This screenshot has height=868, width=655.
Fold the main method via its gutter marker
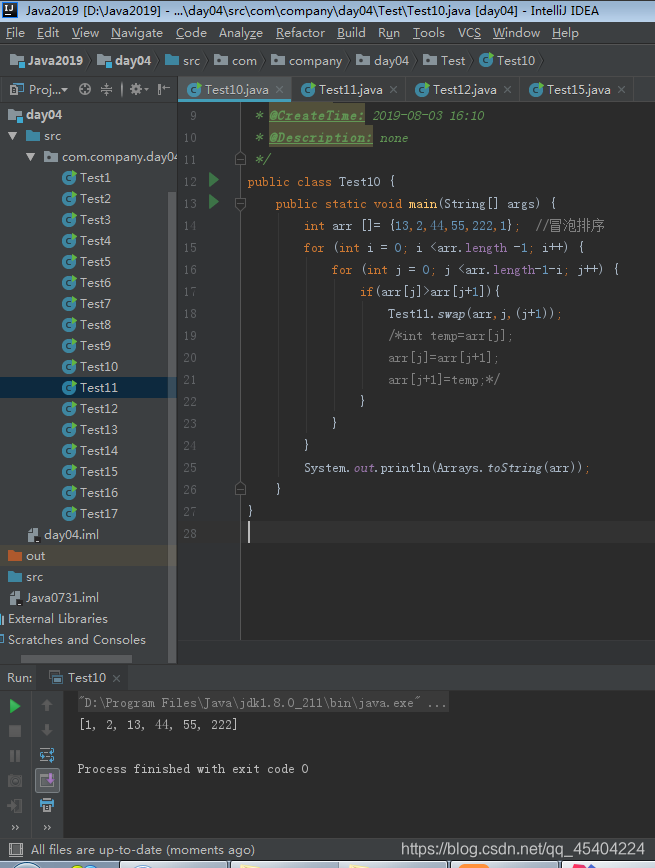coord(240,204)
